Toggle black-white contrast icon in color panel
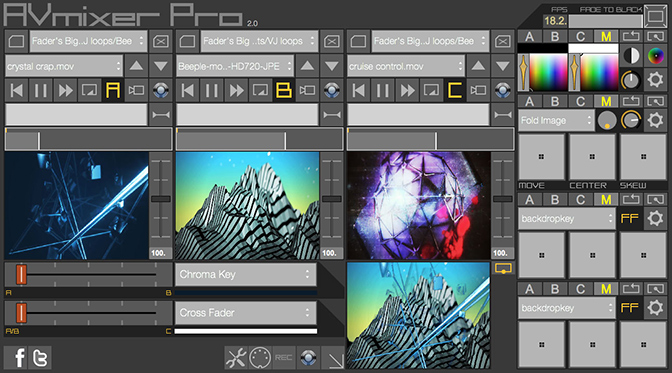The height and width of the screenshot is (373, 672). click(x=631, y=55)
